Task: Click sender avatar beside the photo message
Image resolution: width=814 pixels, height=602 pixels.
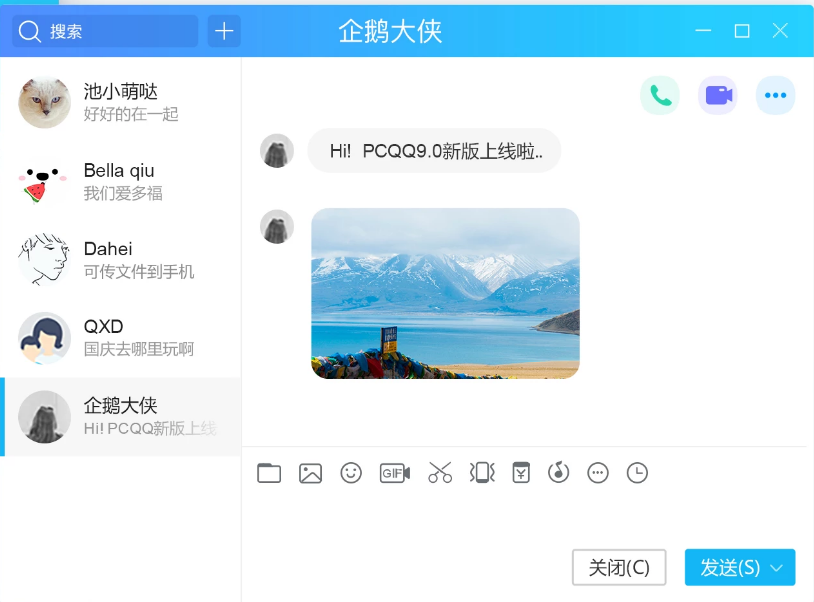Action: click(277, 227)
